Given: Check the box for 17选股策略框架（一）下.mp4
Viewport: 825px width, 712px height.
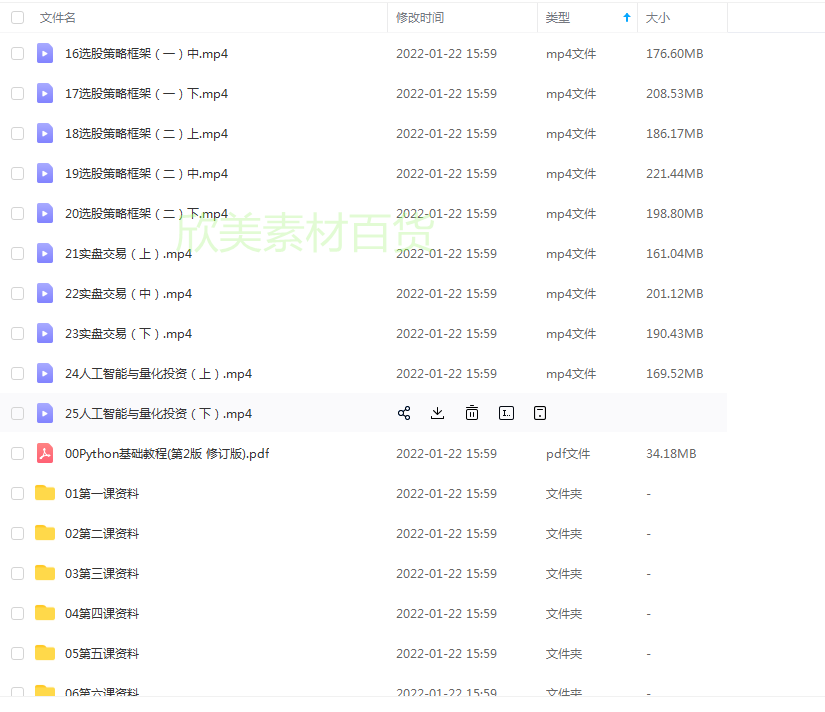Looking at the screenshot, I should pos(17,93).
